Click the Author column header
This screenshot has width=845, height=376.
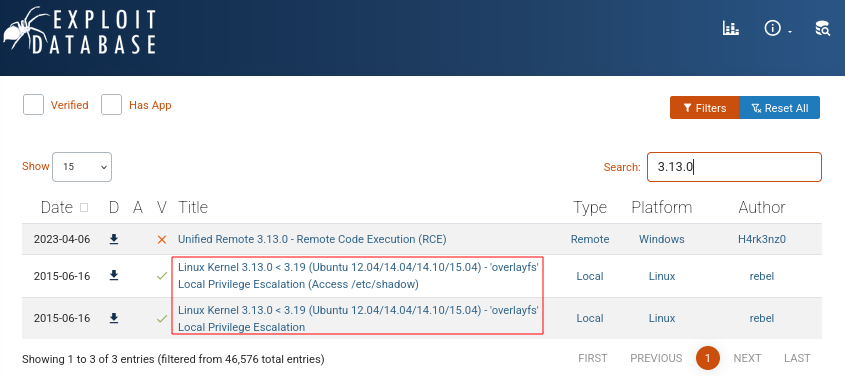tap(761, 207)
